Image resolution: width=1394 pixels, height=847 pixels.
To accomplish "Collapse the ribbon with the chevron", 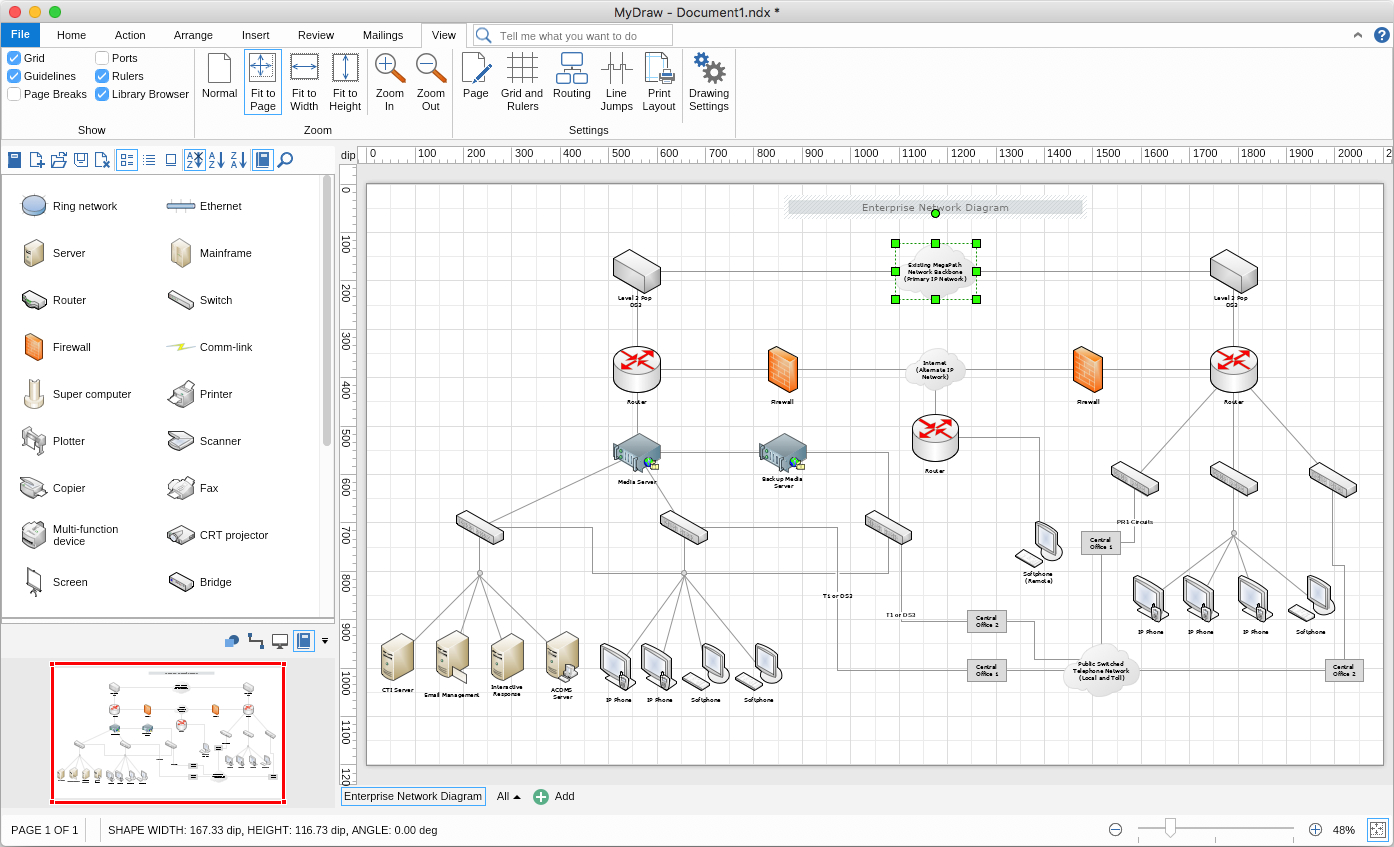I will click(x=1358, y=35).
